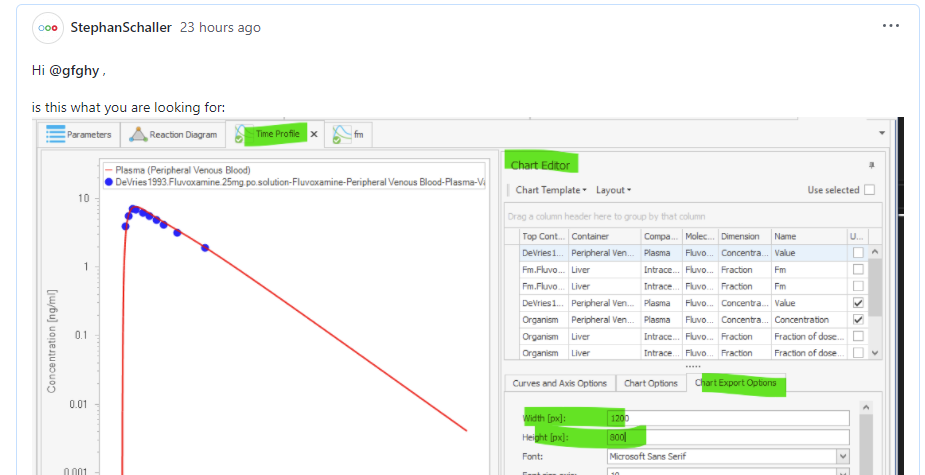Sort by the Top Cont... column header

click(544, 236)
